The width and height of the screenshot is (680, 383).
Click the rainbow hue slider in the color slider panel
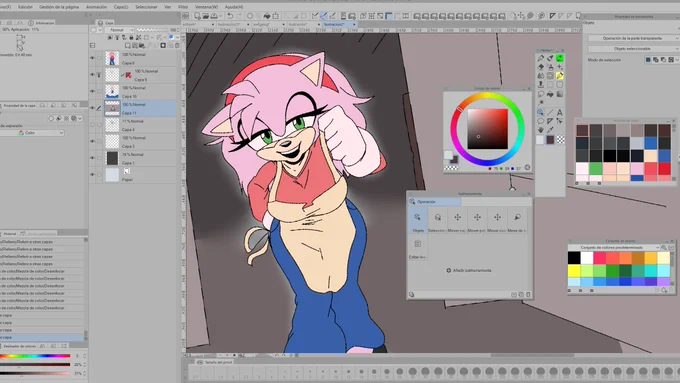pos(35,356)
